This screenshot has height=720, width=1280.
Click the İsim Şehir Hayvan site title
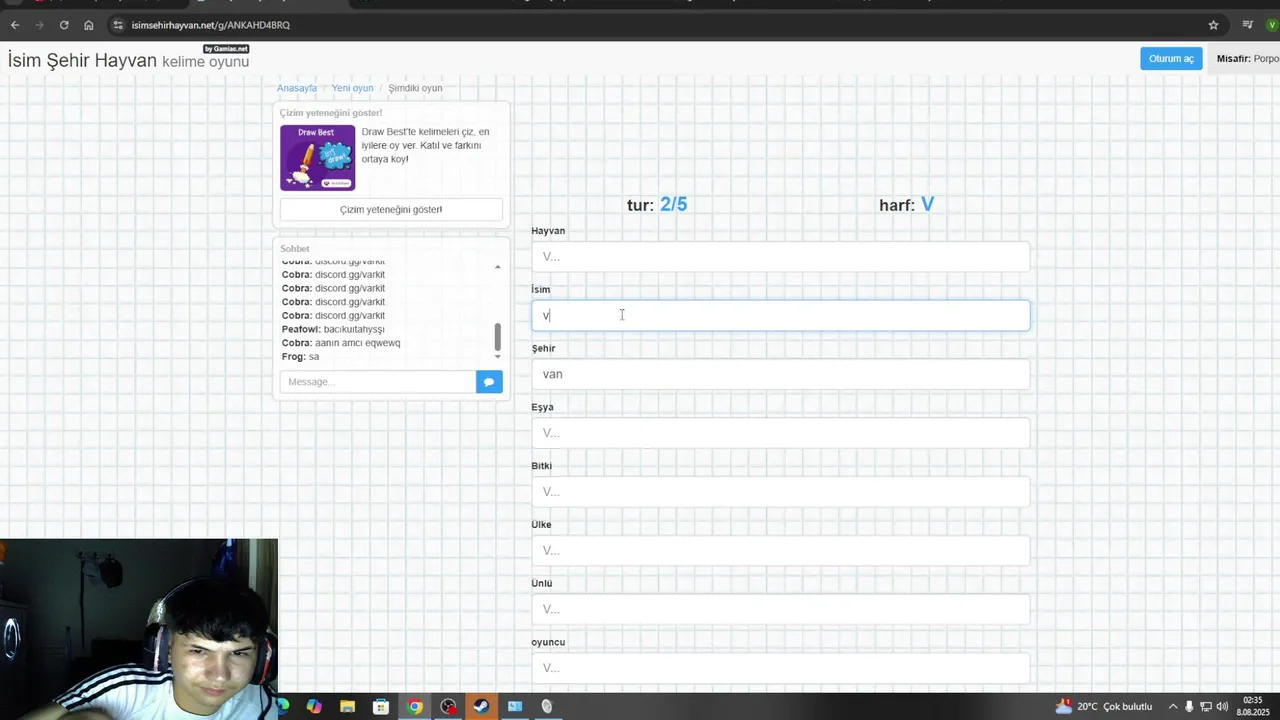[x=82, y=61]
